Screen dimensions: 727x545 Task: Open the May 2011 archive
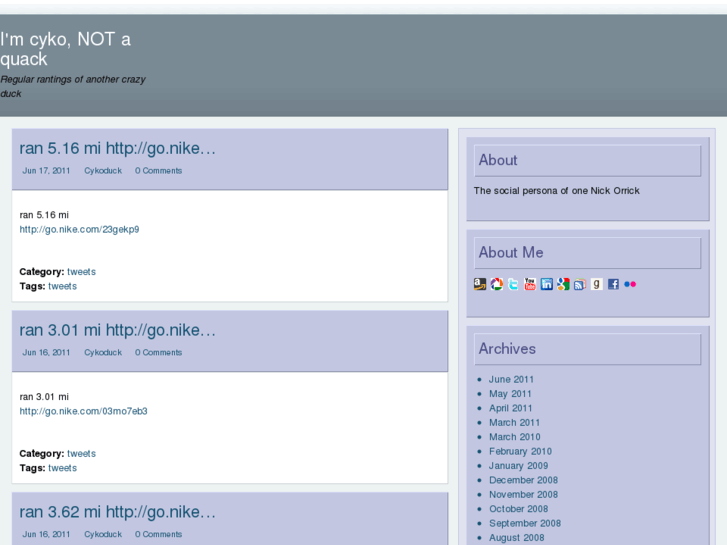tap(510, 394)
